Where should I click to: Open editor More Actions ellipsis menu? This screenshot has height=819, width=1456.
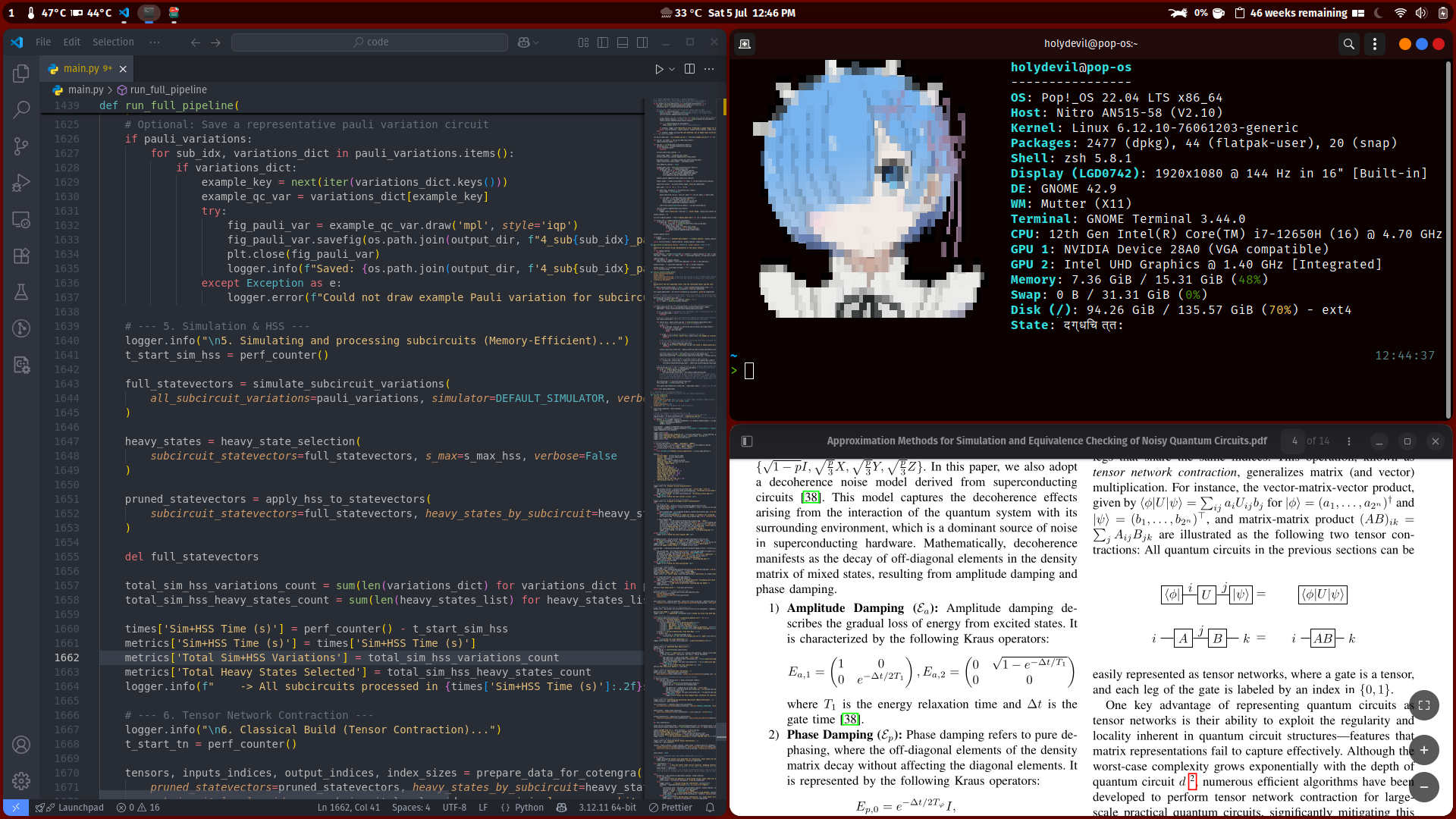tap(709, 69)
